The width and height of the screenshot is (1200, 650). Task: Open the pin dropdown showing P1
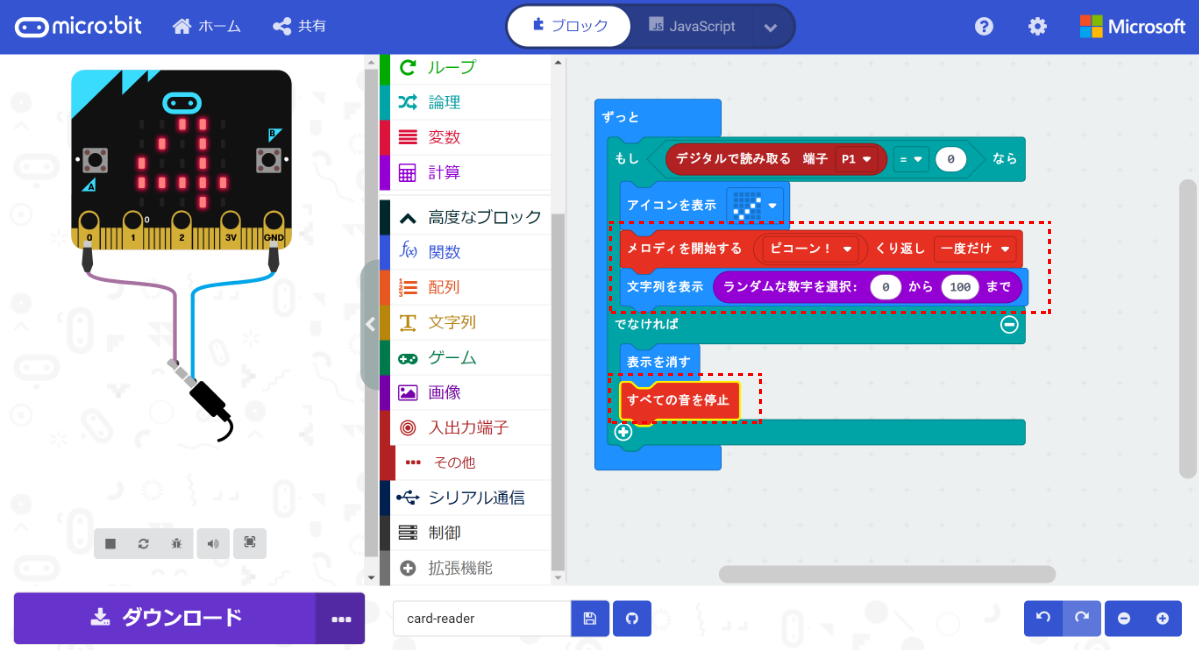tap(857, 159)
